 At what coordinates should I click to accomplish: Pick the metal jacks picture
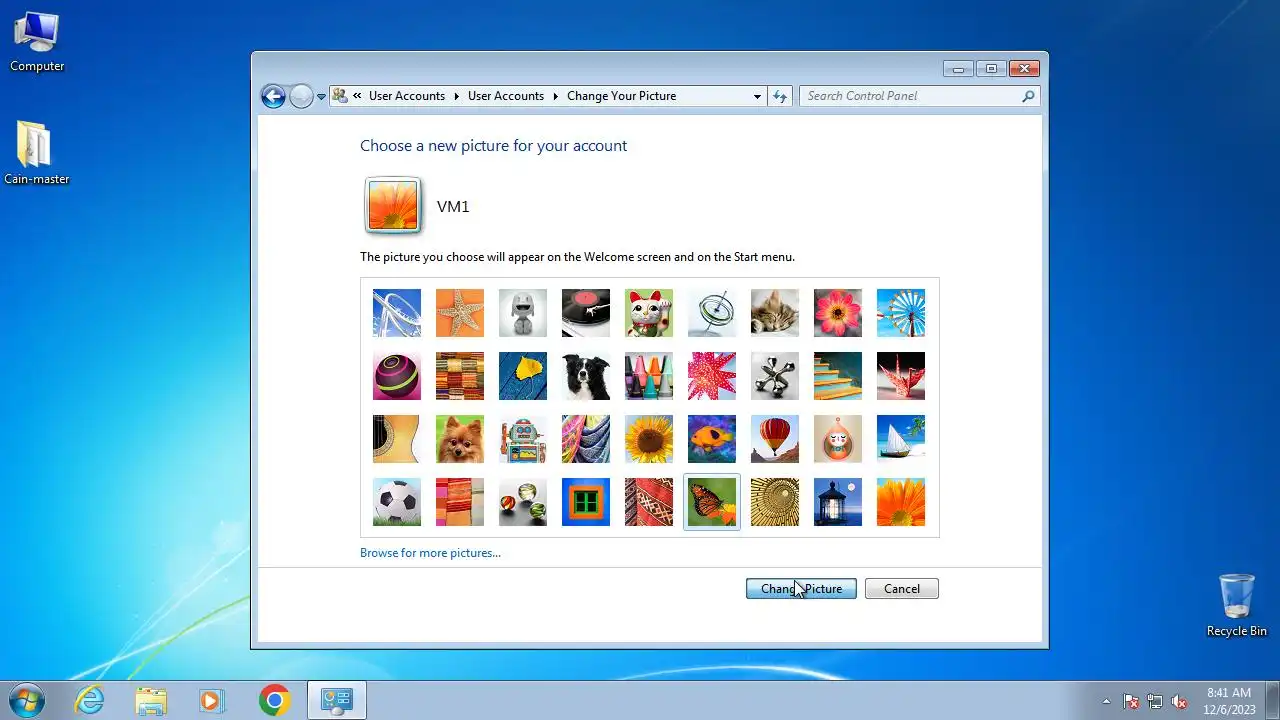tap(775, 376)
